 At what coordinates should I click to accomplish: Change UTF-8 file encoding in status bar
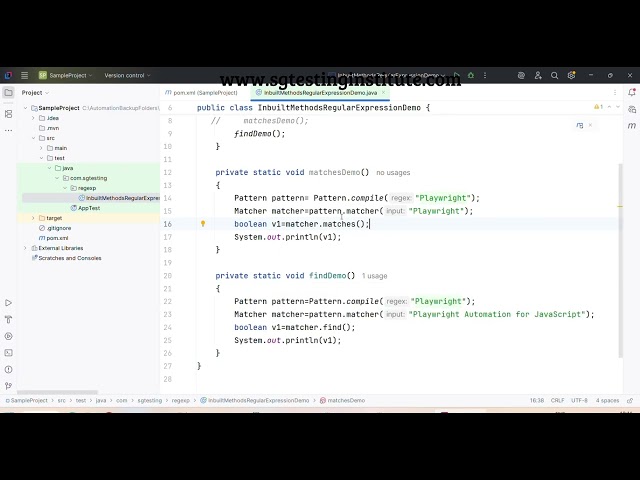(579, 400)
